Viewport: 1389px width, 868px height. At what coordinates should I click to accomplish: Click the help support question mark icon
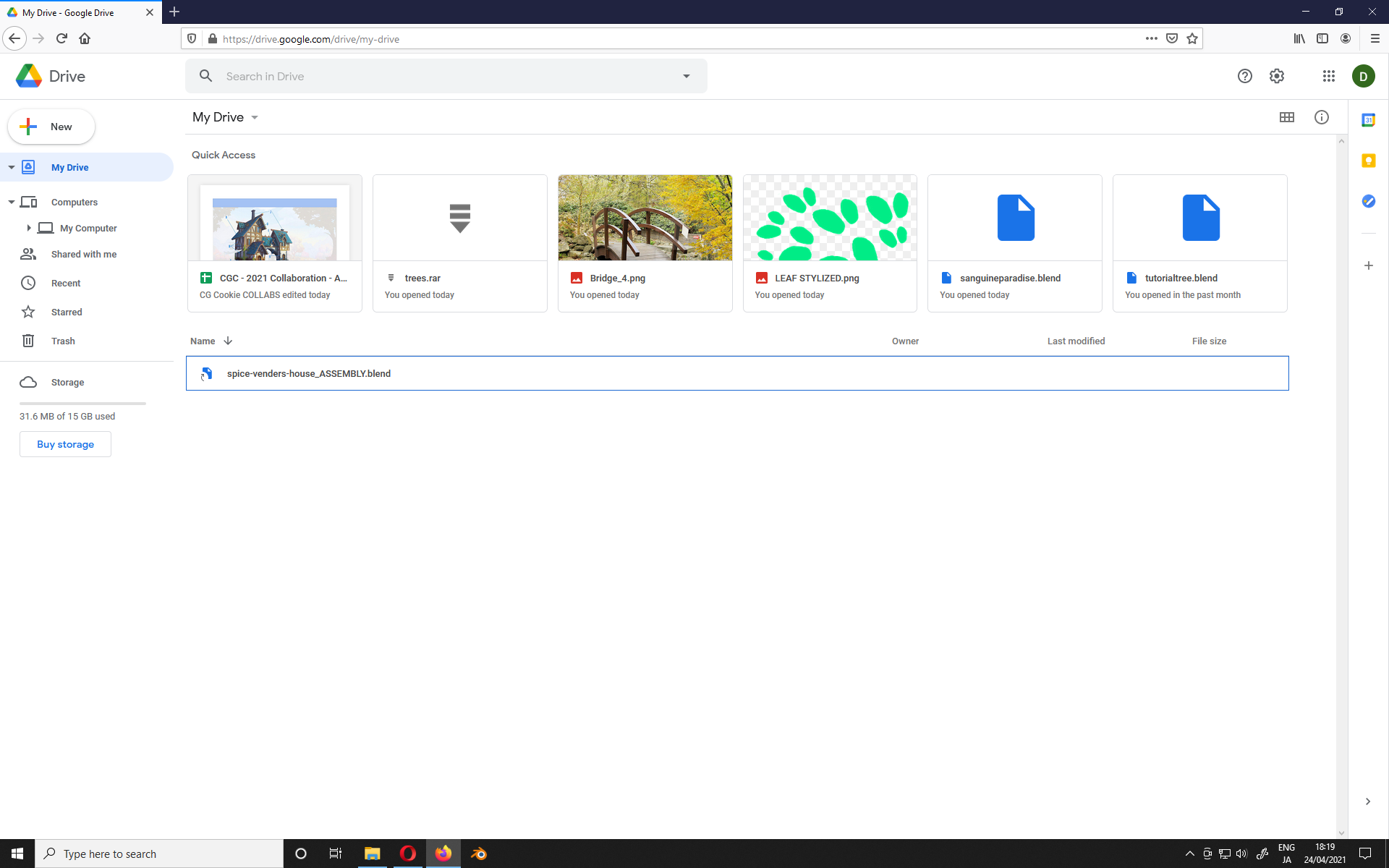click(x=1244, y=76)
